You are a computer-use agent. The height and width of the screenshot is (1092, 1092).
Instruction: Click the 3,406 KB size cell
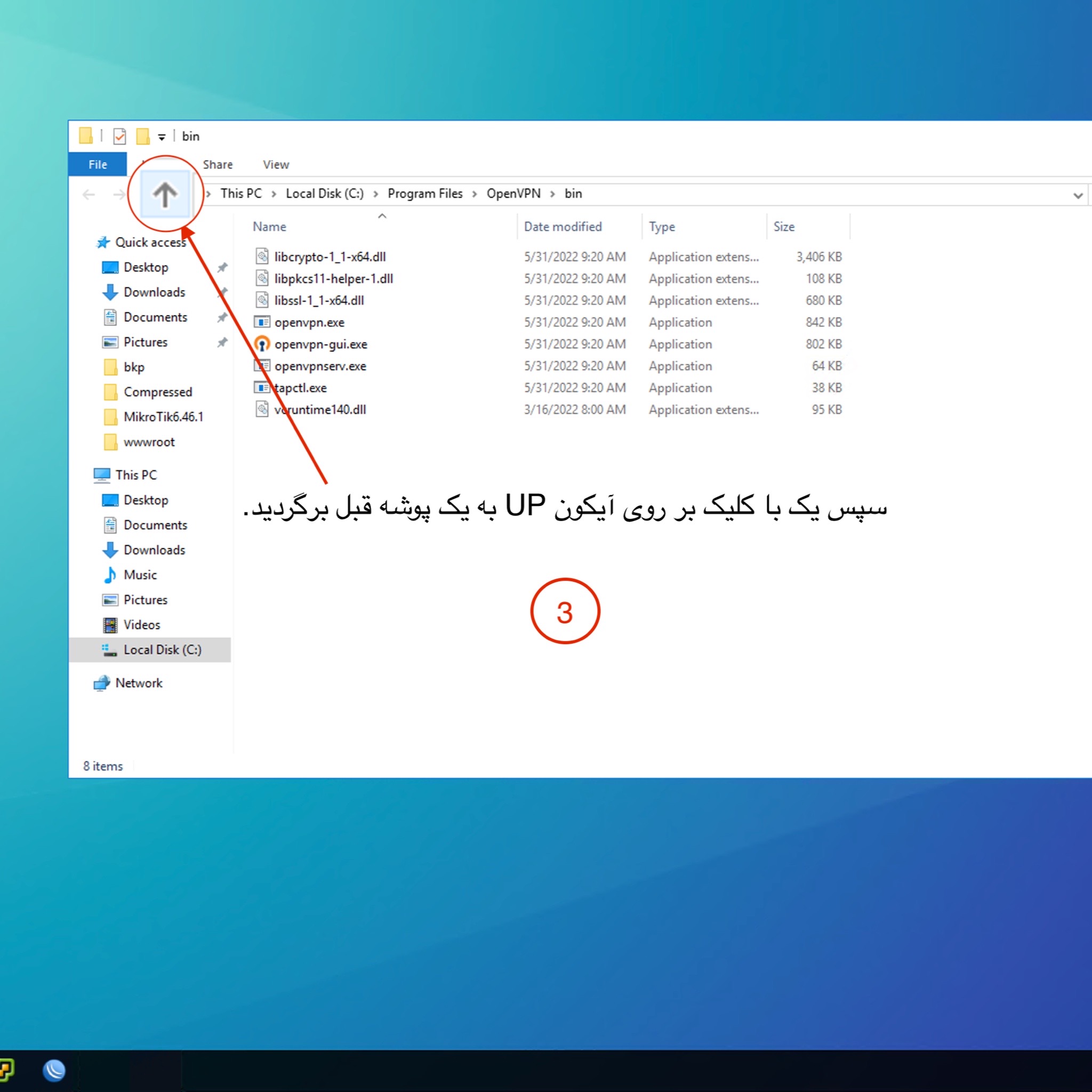(819, 256)
